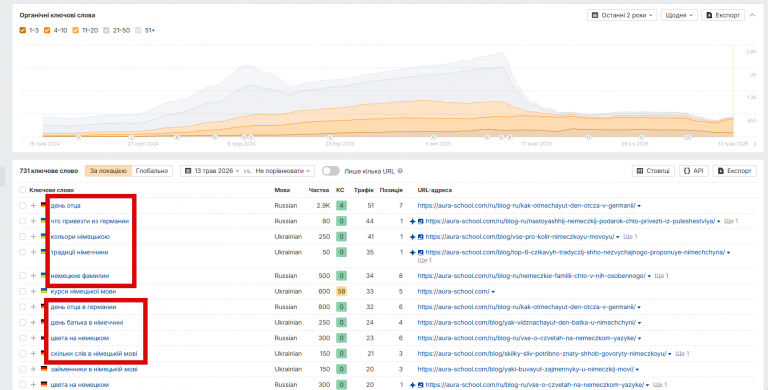Click plus icon beside 'день отца в германии'
Image resolution: width=768 pixels, height=390 pixels.
33,307
